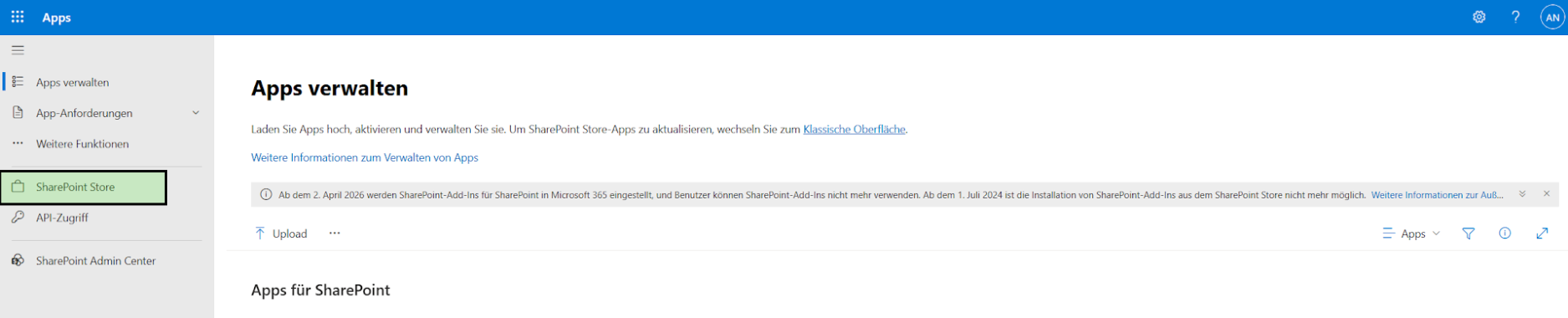Expand the App-Anforderungen chevron
The height and width of the screenshot is (318, 1568).
[196, 113]
